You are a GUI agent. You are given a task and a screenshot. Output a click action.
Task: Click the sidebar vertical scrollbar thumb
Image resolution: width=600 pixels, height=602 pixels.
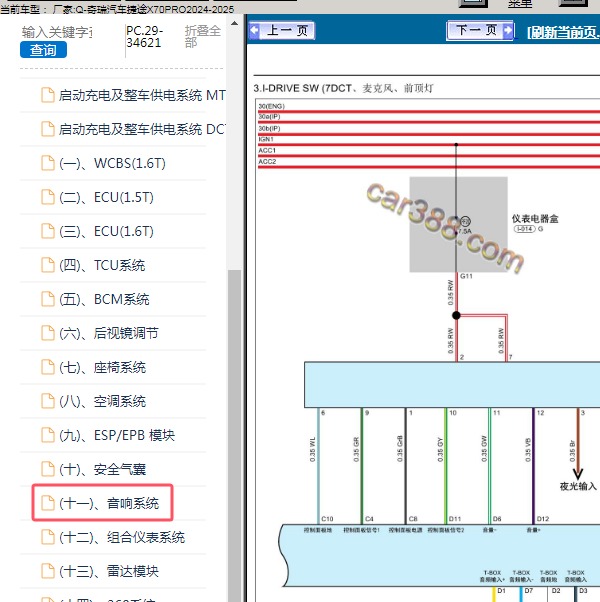tap(234, 436)
